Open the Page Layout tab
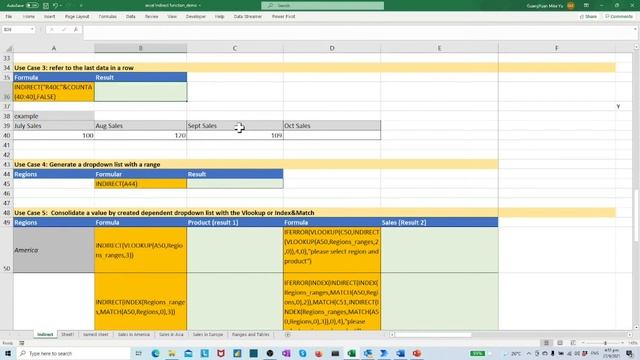 (x=77, y=17)
